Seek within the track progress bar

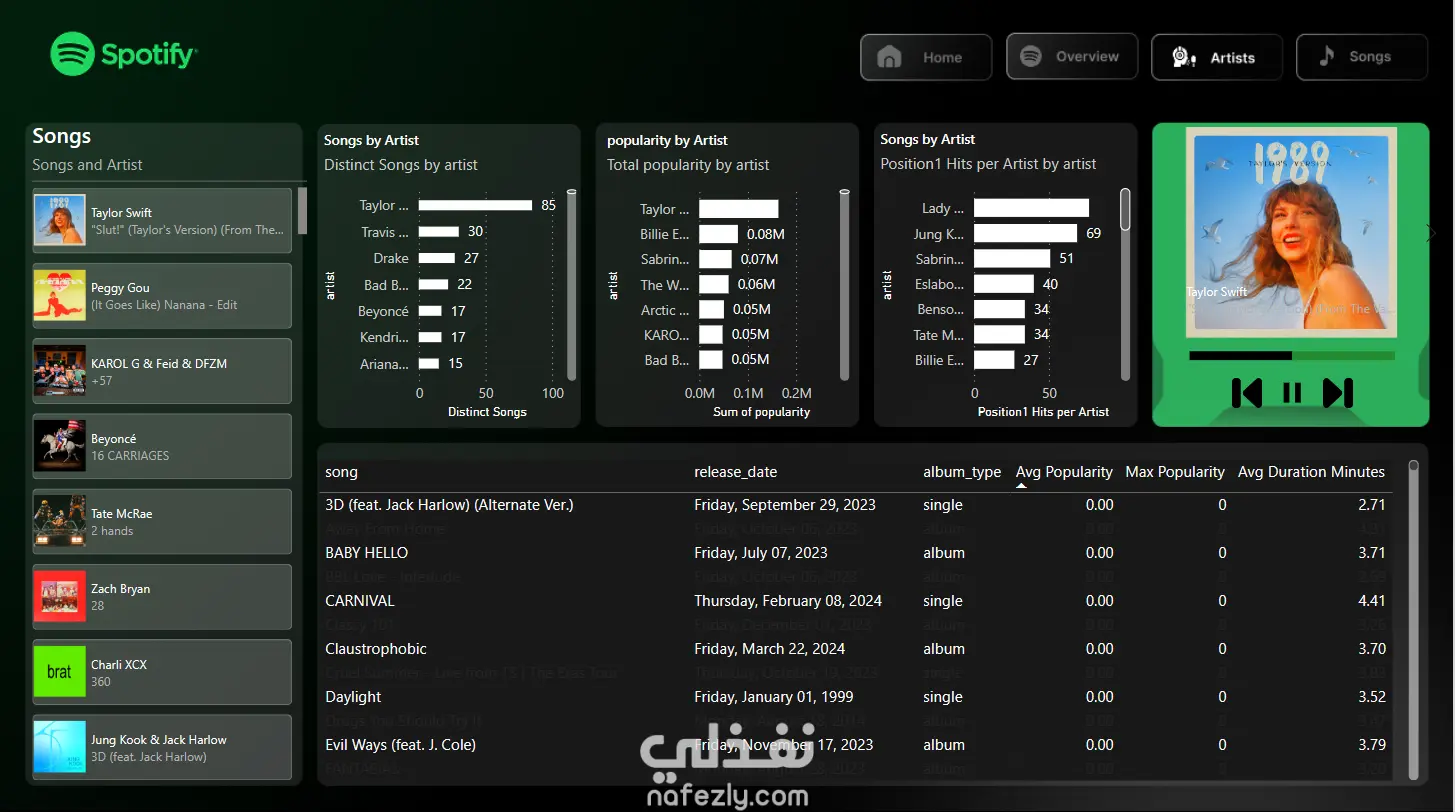pyautogui.click(x=1292, y=355)
